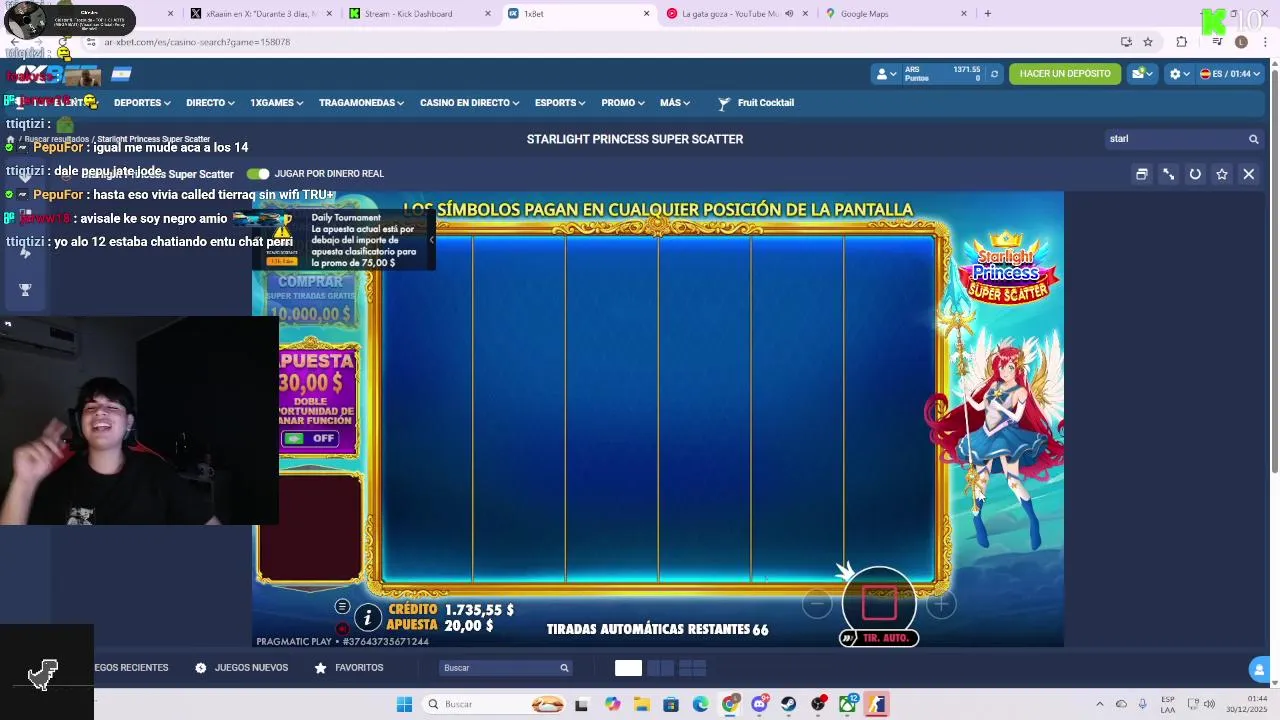The image size is (1280, 720).
Task: Open the media control icon in Chrome toolbar
Action: click(x=1216, y=42)
